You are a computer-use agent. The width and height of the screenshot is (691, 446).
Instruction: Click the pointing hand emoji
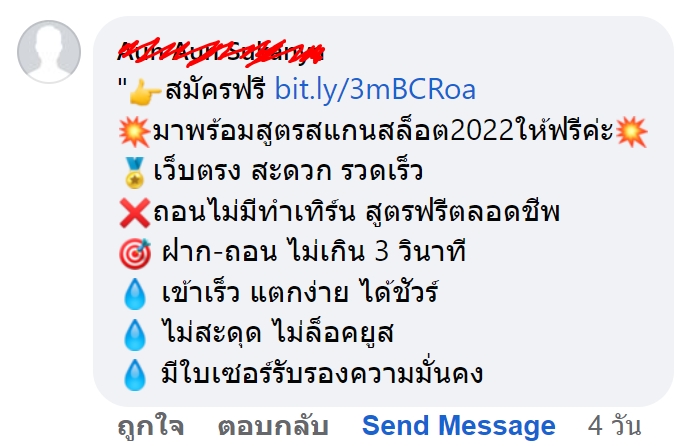[x=145, y=92]
